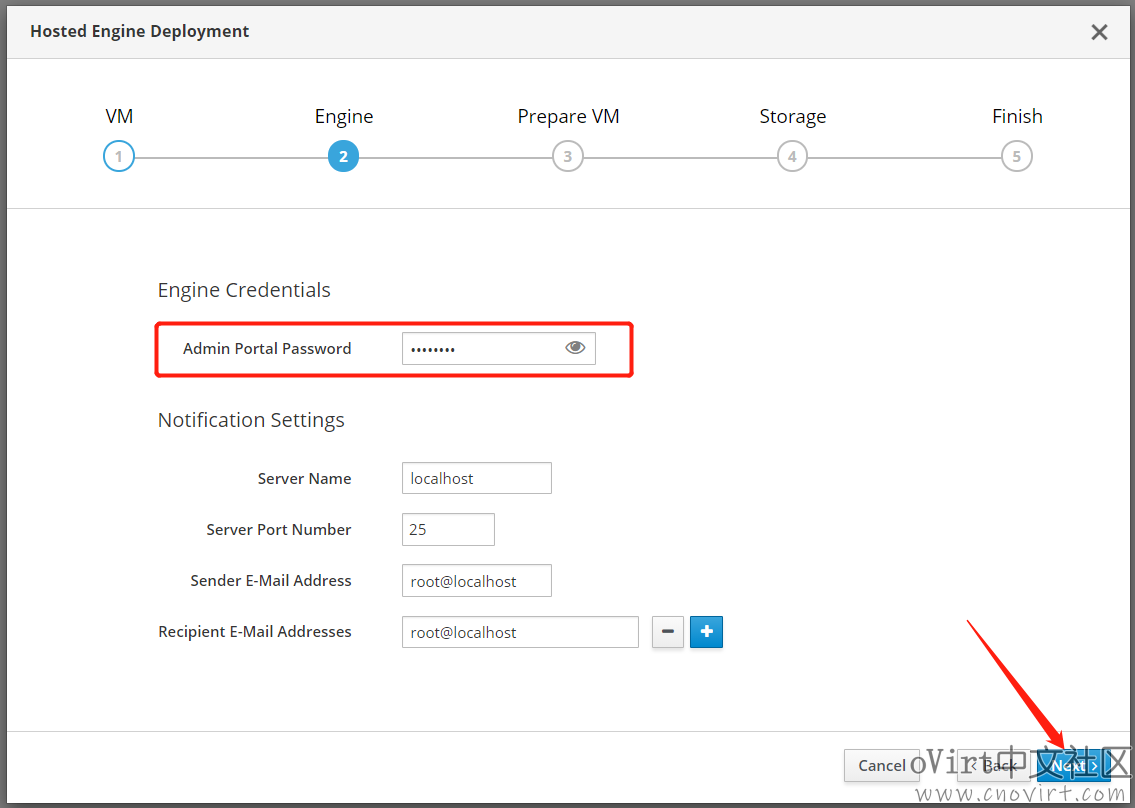Click the Recipient E-Mail Addresses label

tap(255, 631)
